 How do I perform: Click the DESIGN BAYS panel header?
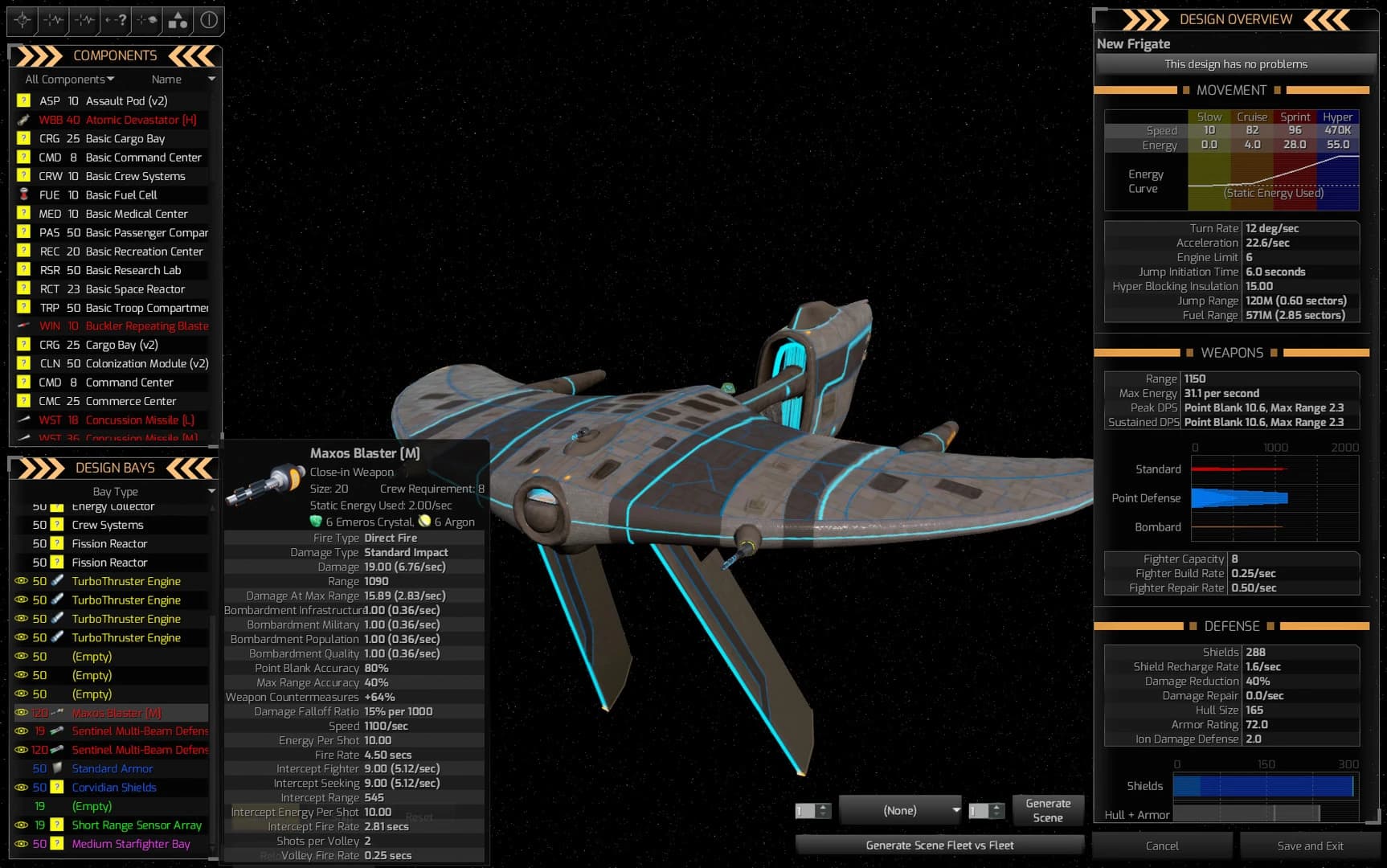click(115, 467)
